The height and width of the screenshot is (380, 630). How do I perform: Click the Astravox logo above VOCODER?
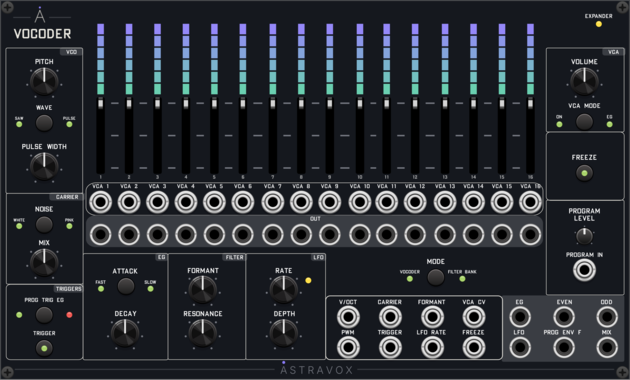click(x=40, y=15)
